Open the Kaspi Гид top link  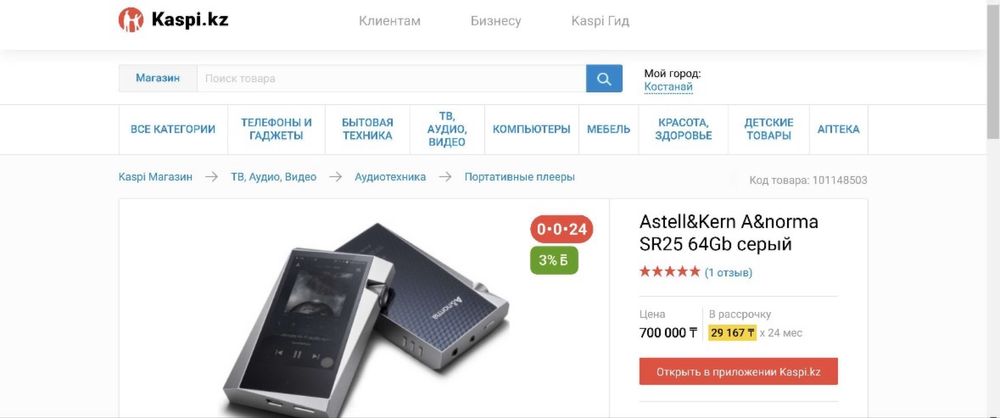pos(600,21)
